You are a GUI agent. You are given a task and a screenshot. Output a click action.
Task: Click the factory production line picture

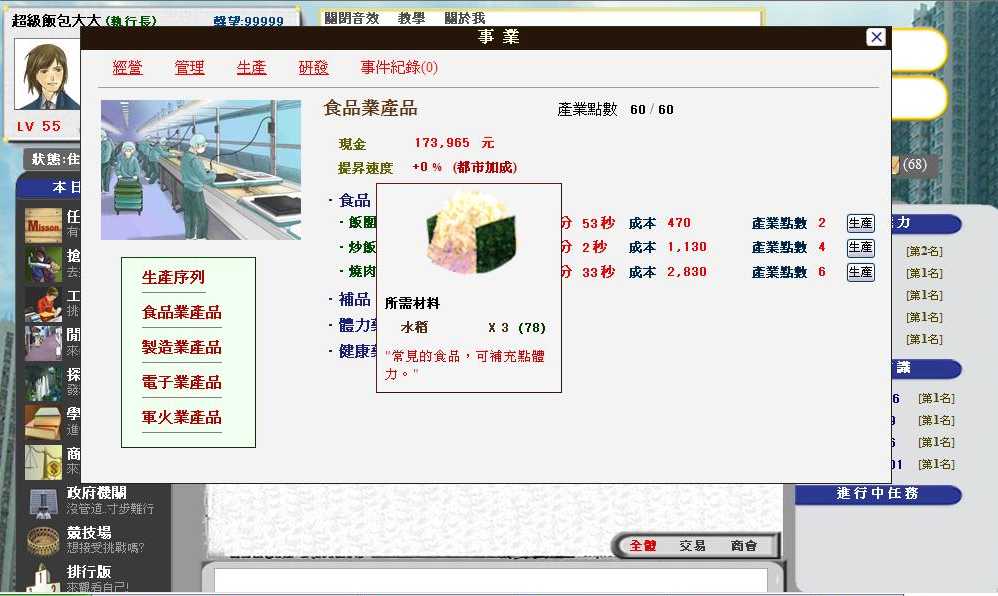(200, 169)
